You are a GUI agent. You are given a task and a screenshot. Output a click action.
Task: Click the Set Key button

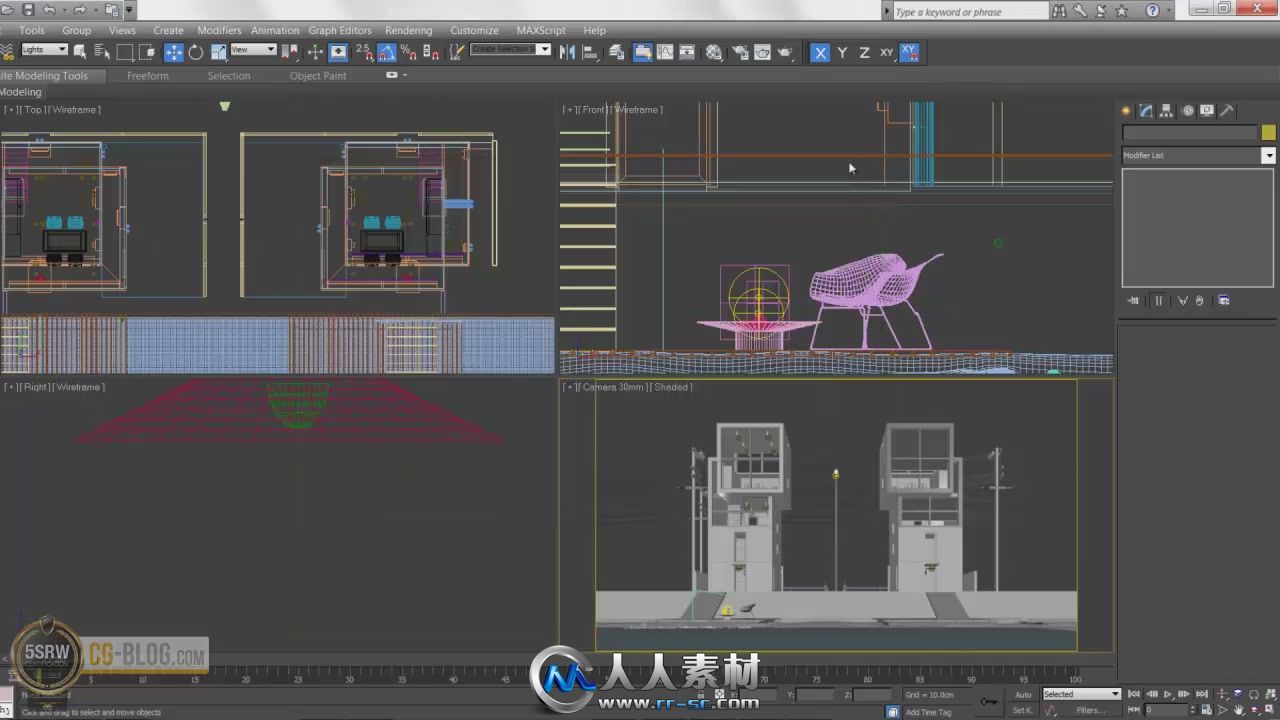(1022, 710)
